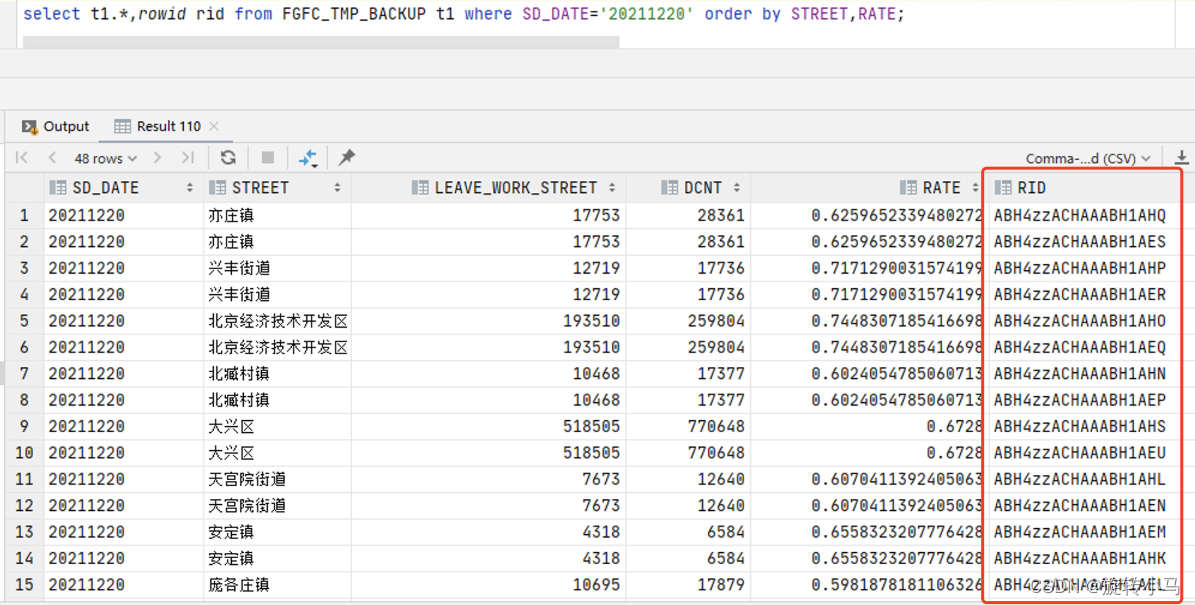Open Comma-...d (CSV) export format dropdown

(x=1088, y=158)
